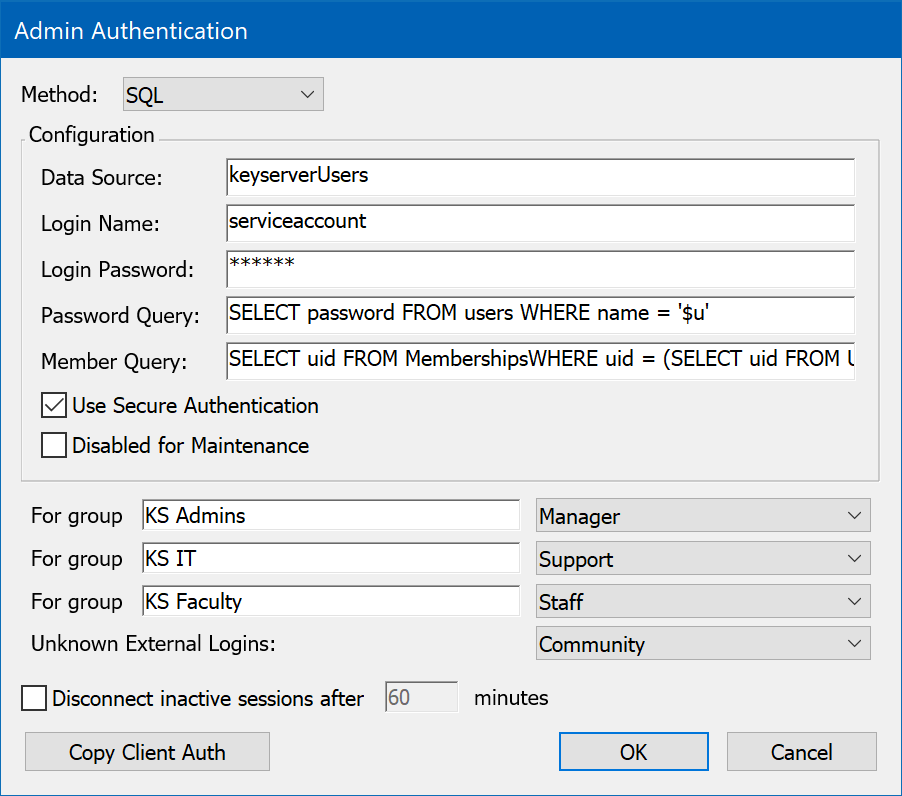This screenshot has height=796, width=902.
Task: Click into the Member Query field
Action: (540, 360)
